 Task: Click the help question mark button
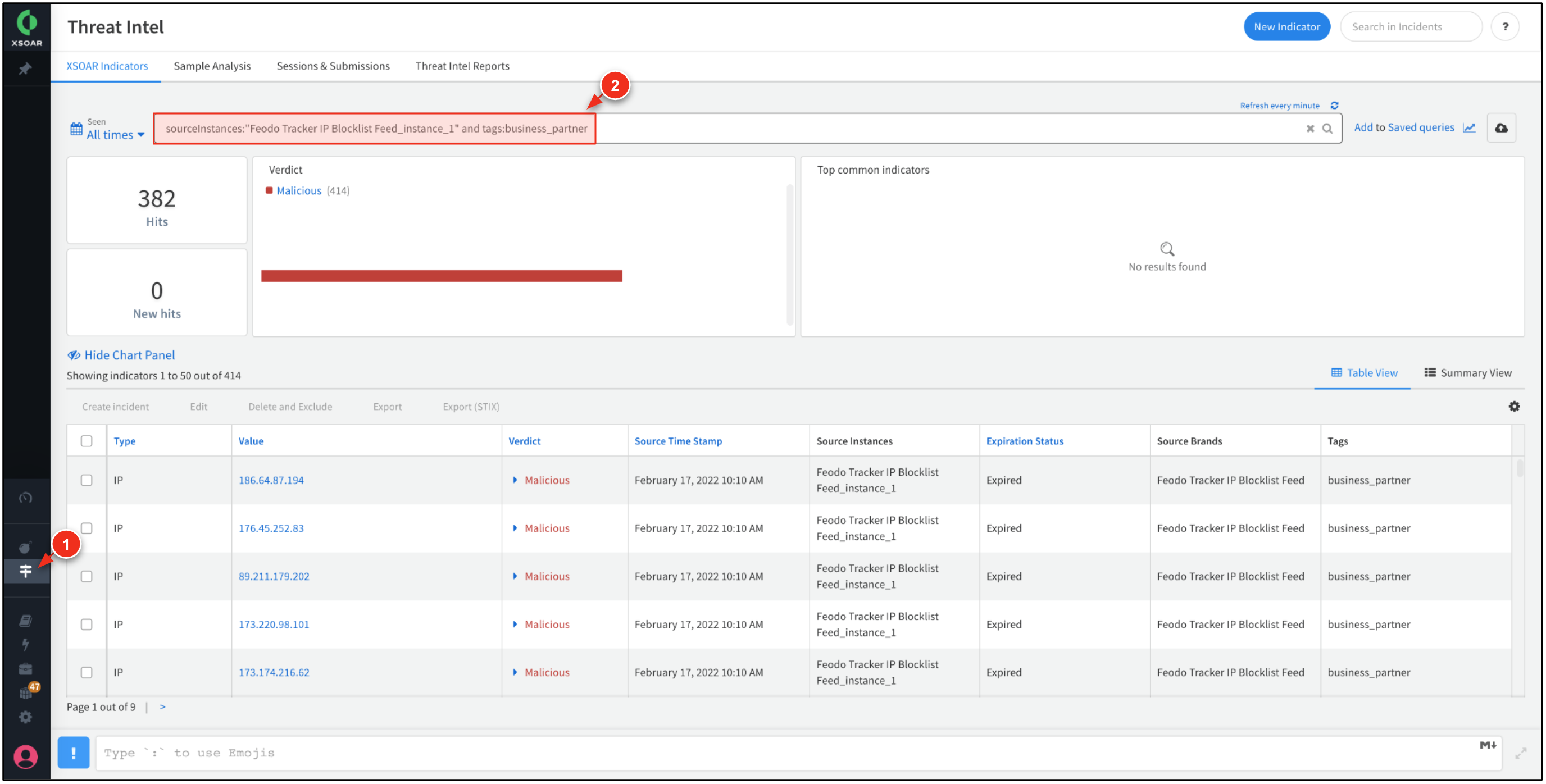(x=1505, y=27)
